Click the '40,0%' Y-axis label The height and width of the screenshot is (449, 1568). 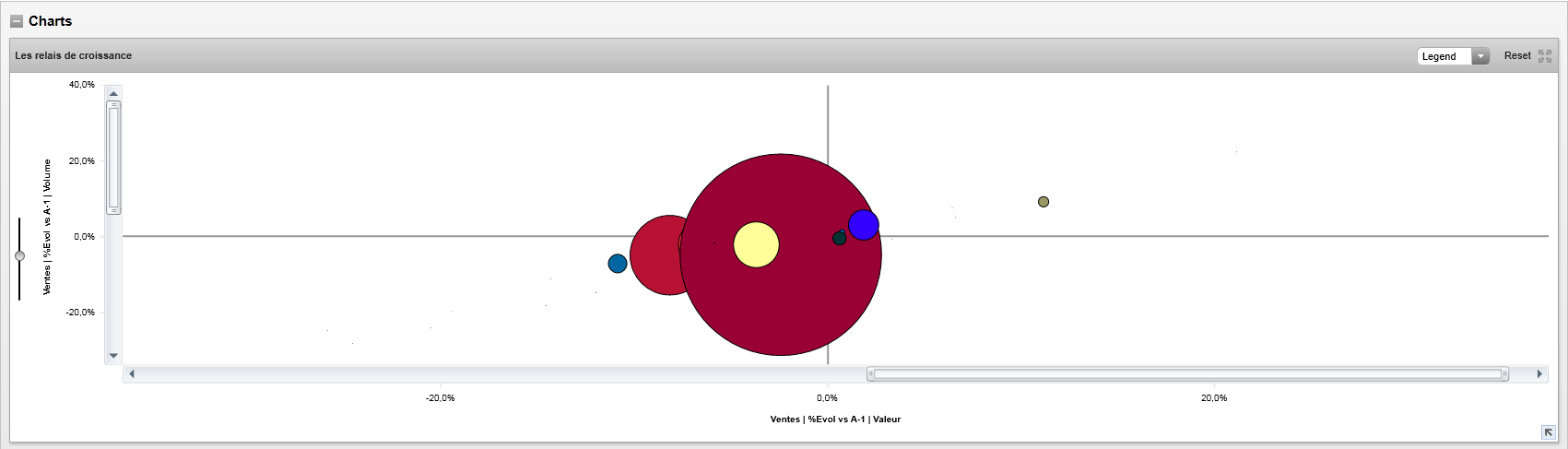click(82, 85)
